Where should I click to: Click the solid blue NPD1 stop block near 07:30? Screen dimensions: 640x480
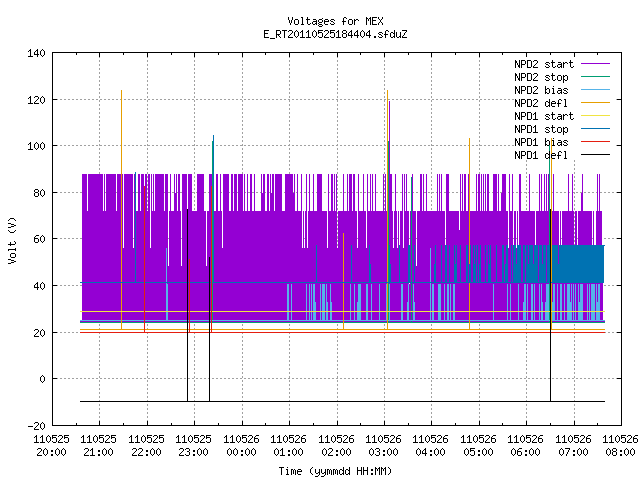[581, 264]
